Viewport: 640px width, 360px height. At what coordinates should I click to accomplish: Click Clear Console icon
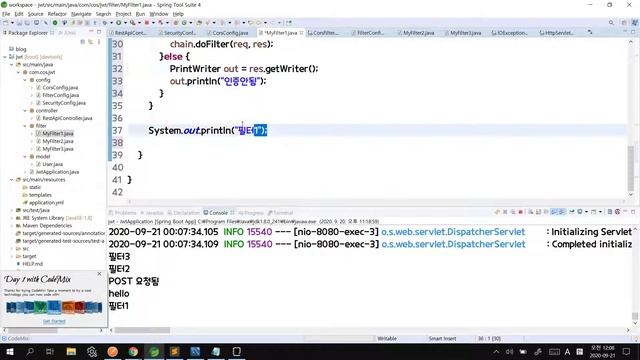(x=531, y=212)
